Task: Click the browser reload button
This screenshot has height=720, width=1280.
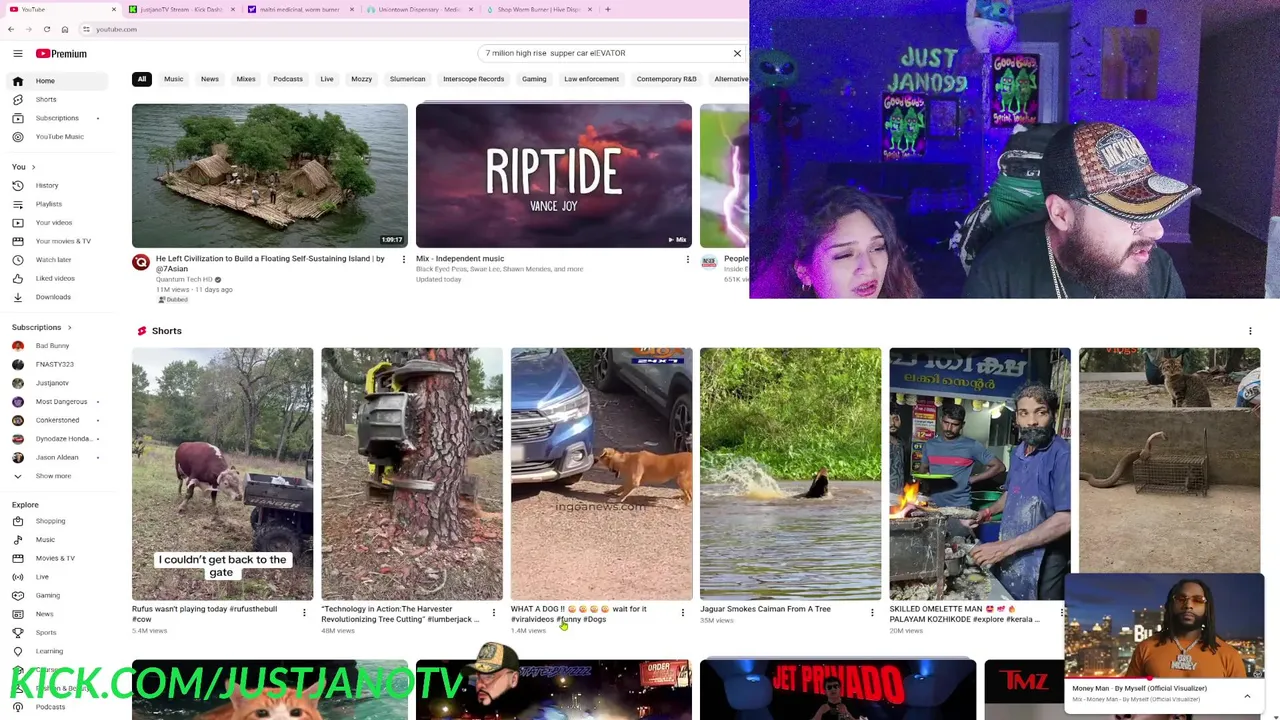Action: tap(46, 29)
